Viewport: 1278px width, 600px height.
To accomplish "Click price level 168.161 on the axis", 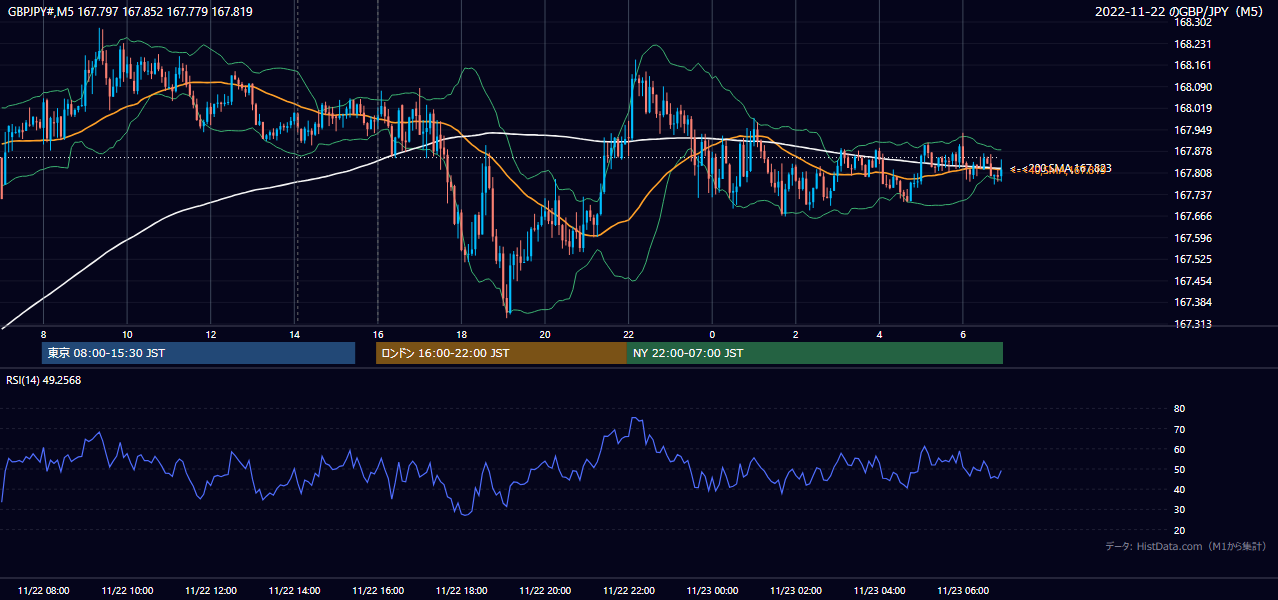I will tap(1192, 65).
